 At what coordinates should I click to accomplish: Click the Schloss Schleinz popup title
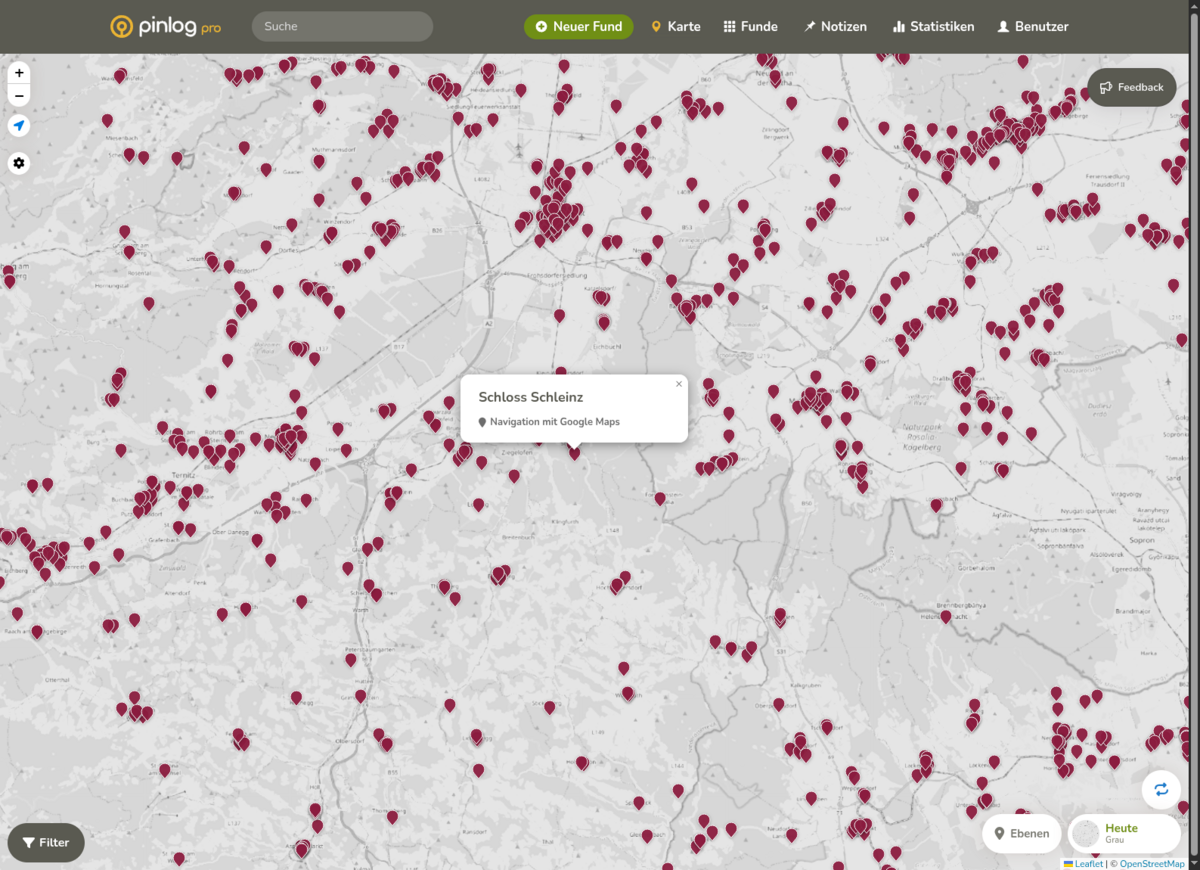coord(531,397)
